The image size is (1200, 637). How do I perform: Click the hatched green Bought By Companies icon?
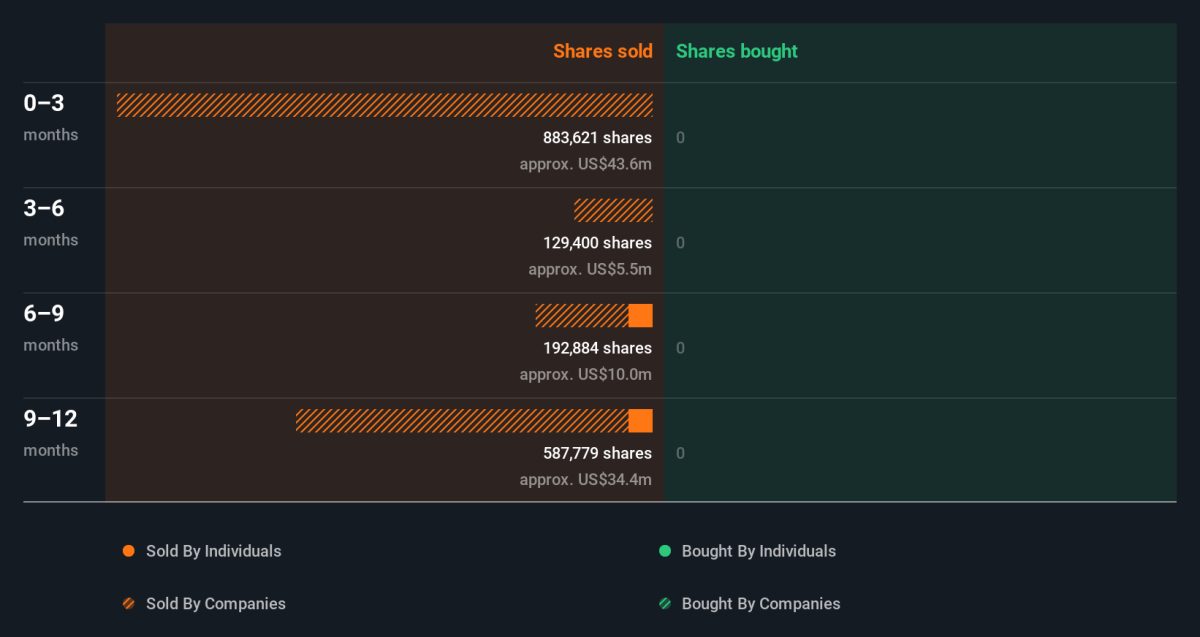(665, 604)
